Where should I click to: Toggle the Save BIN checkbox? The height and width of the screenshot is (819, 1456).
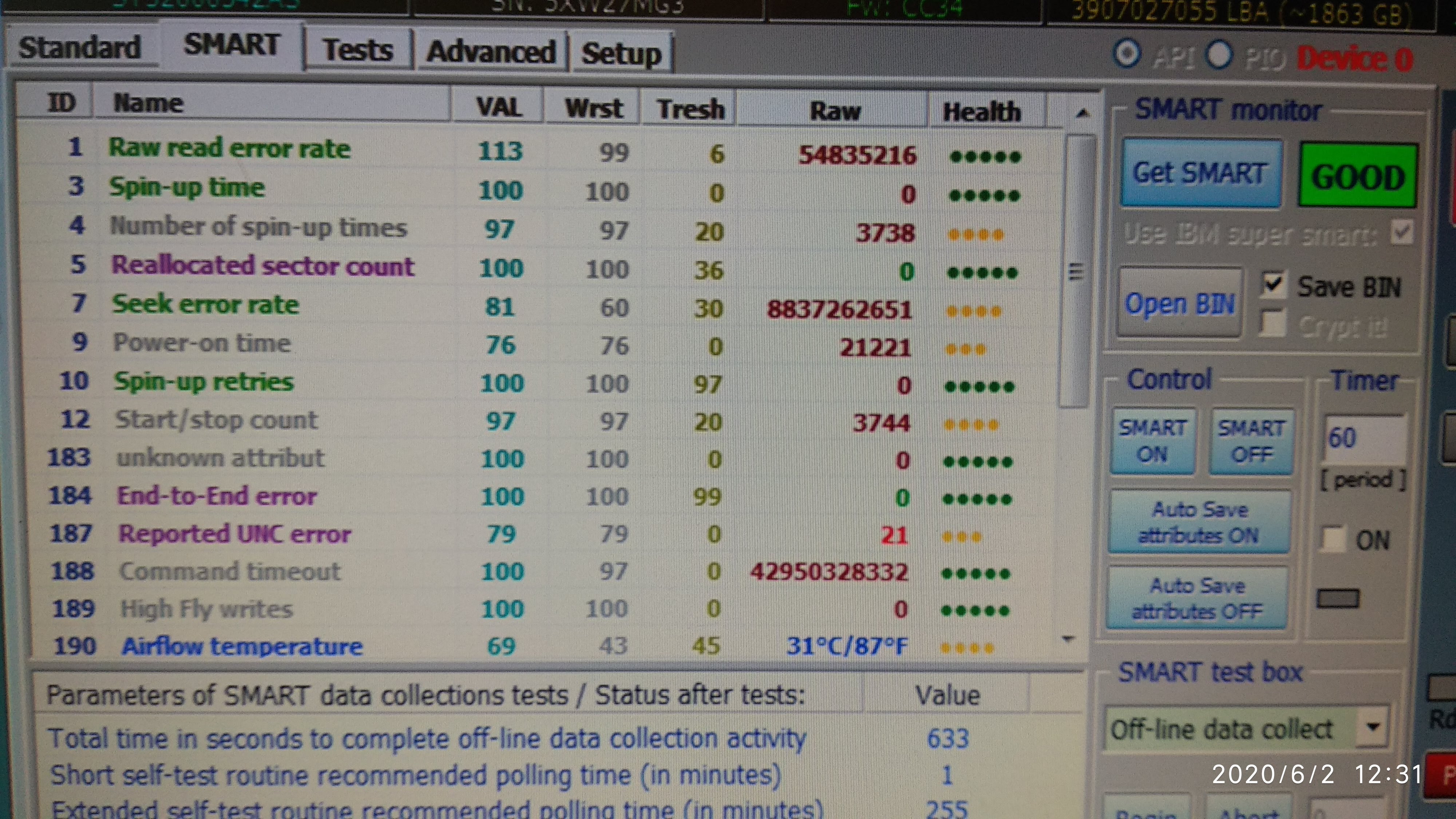pos(1274,284)
